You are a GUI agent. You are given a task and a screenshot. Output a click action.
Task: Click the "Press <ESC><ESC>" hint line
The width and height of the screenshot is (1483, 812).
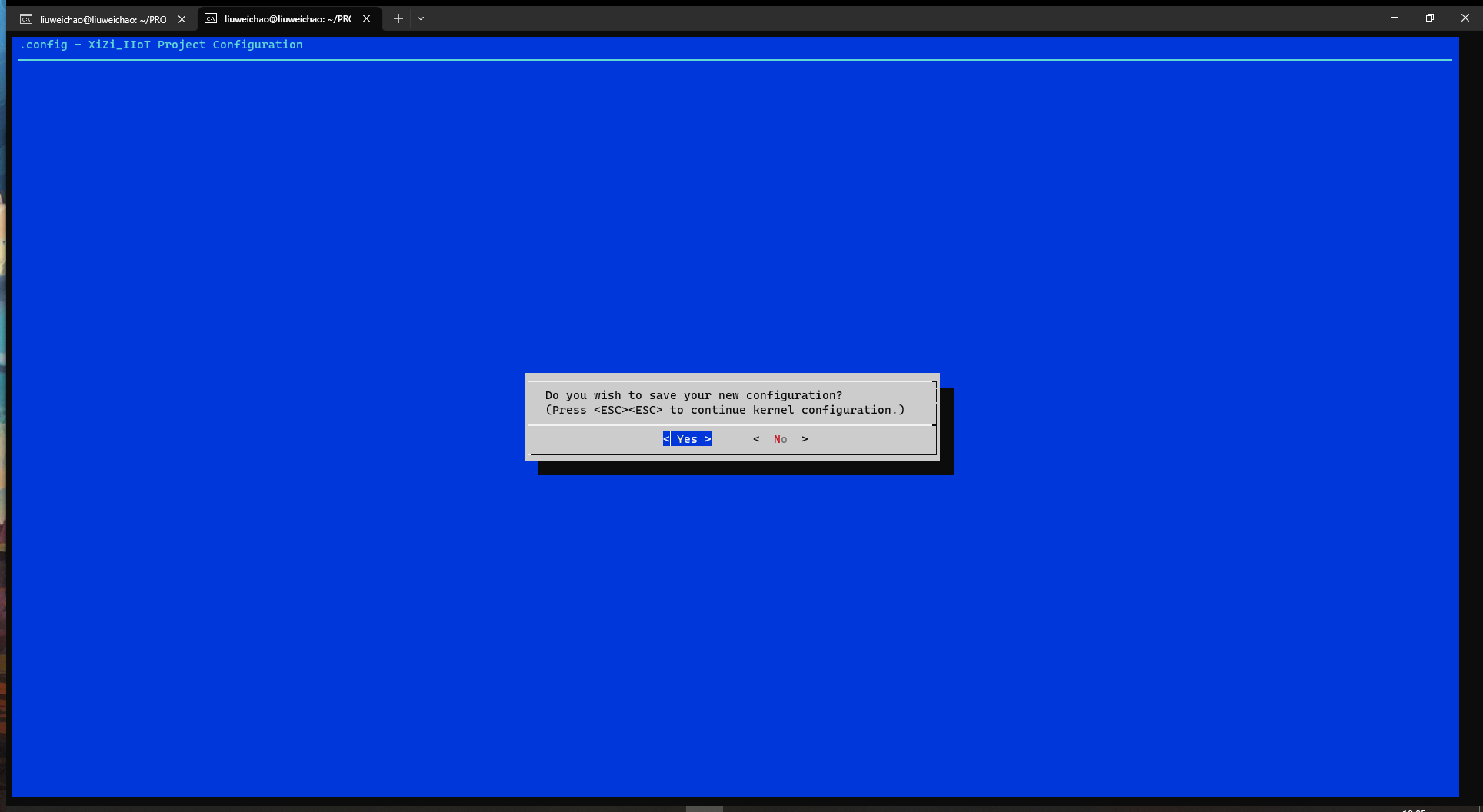[725, 410]
